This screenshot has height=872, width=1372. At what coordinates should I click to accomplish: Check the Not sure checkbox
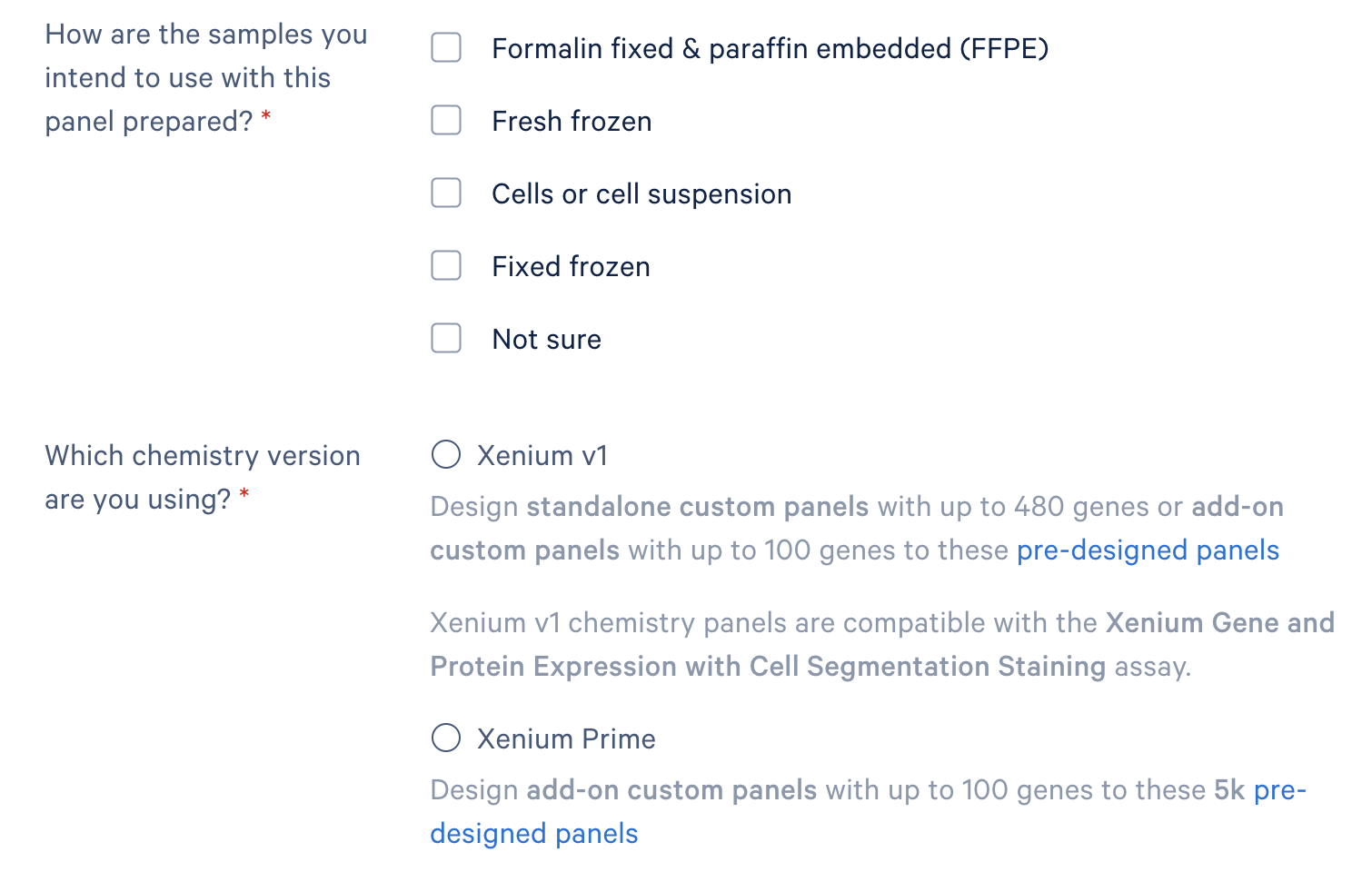tap(446, 338)
